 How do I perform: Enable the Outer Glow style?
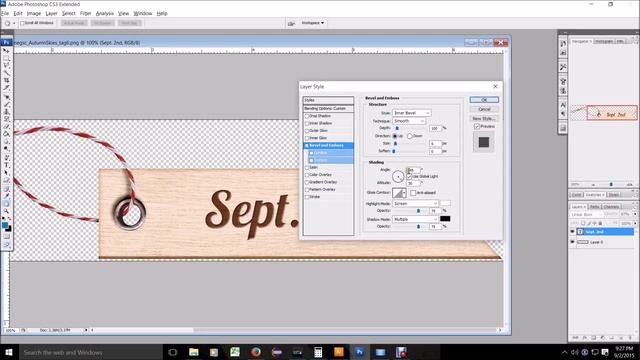pos(307,131)
